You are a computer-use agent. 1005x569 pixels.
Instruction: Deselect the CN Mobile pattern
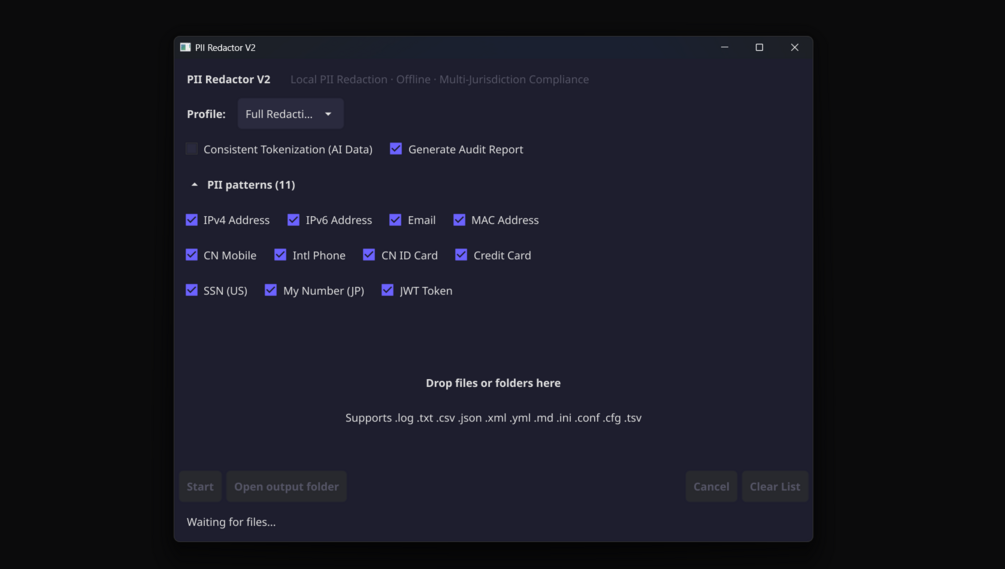[192, 255]
